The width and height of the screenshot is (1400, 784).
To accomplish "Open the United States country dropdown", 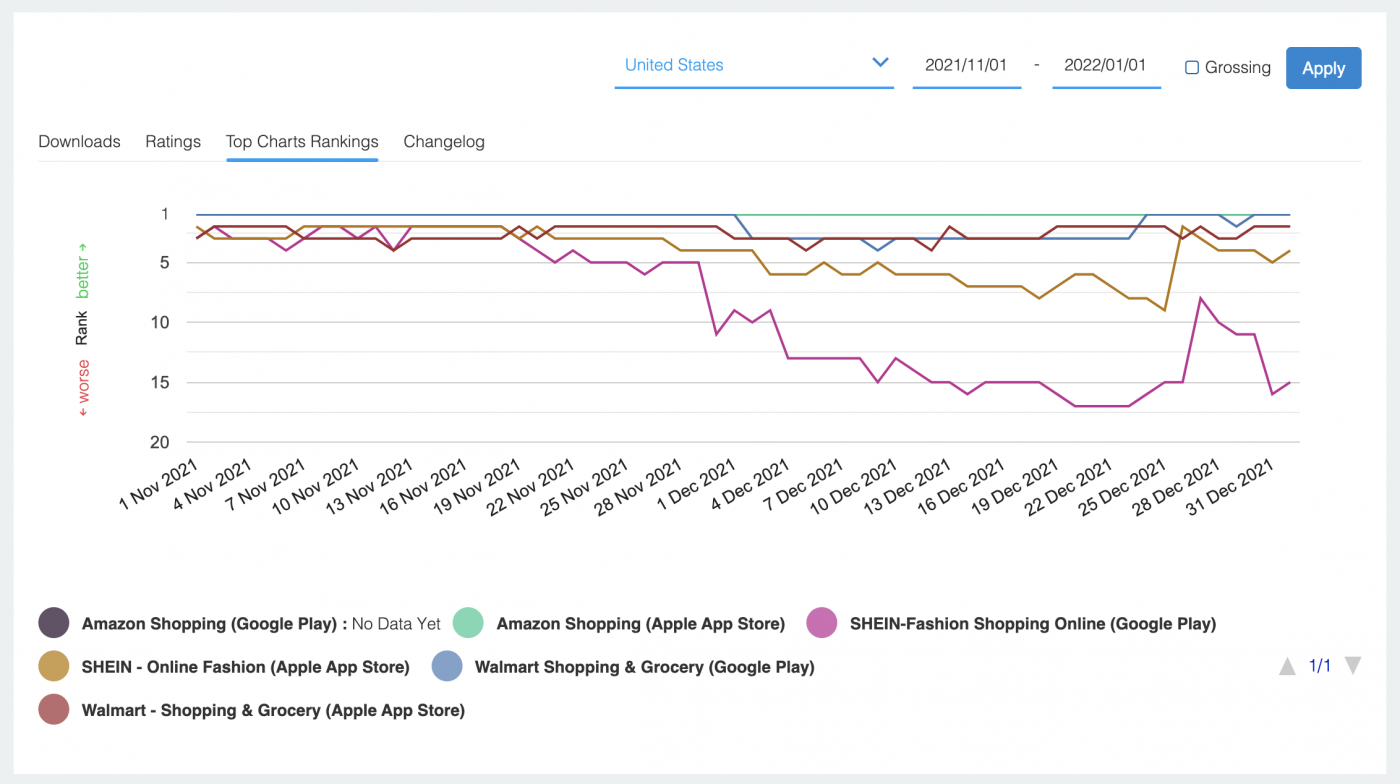I will (x=754, y=65).
